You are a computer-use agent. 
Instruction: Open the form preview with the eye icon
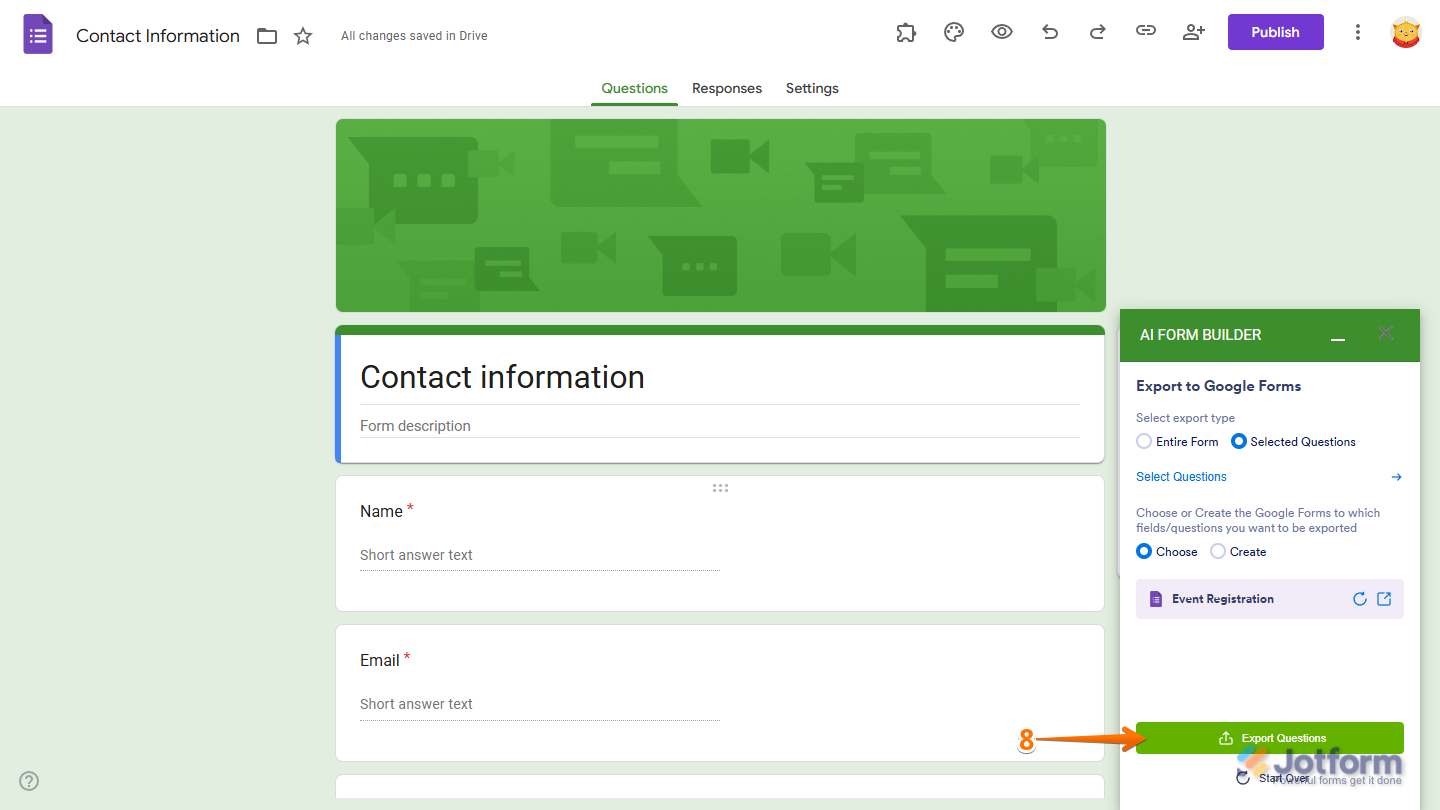point(1001,32)
